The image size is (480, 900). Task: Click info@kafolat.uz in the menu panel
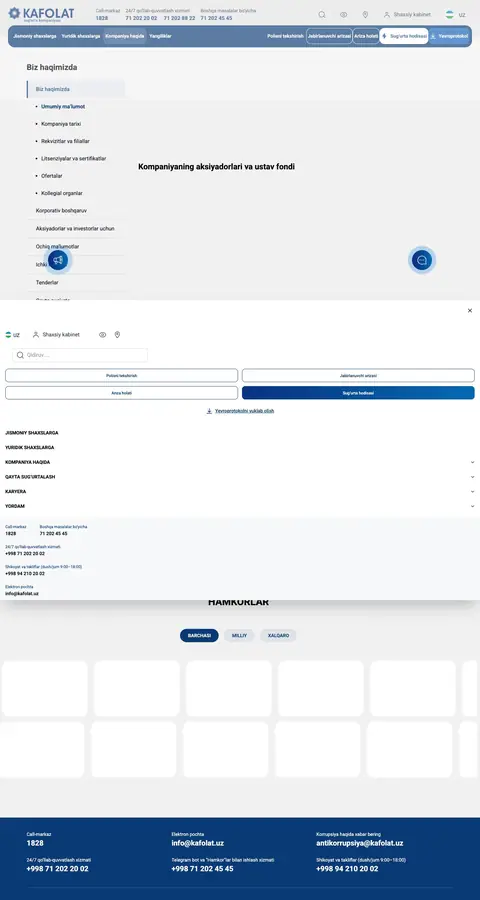pyautogui.click(x=22, y=593)
